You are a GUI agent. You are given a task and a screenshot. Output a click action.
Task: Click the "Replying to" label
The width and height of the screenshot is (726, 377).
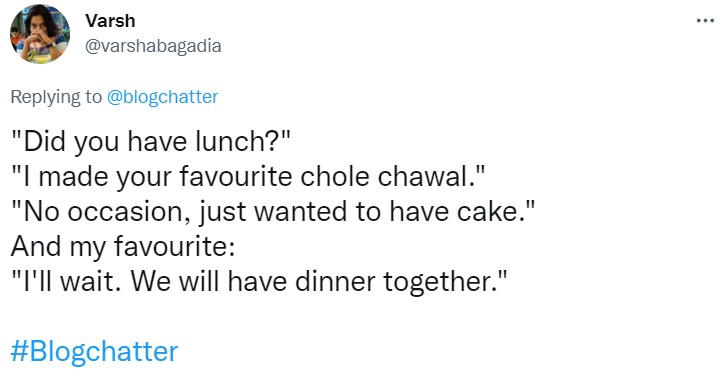(x=56, y=97)
